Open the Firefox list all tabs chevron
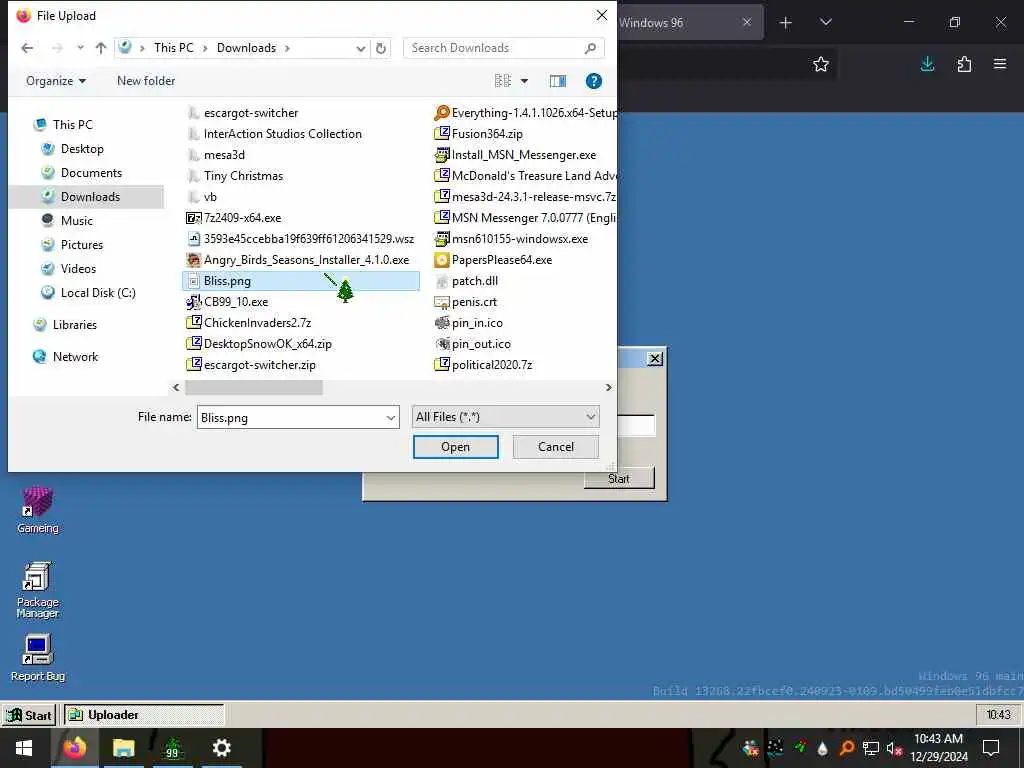The height and width of the screenshot is (768, 1024). (825, 23)
